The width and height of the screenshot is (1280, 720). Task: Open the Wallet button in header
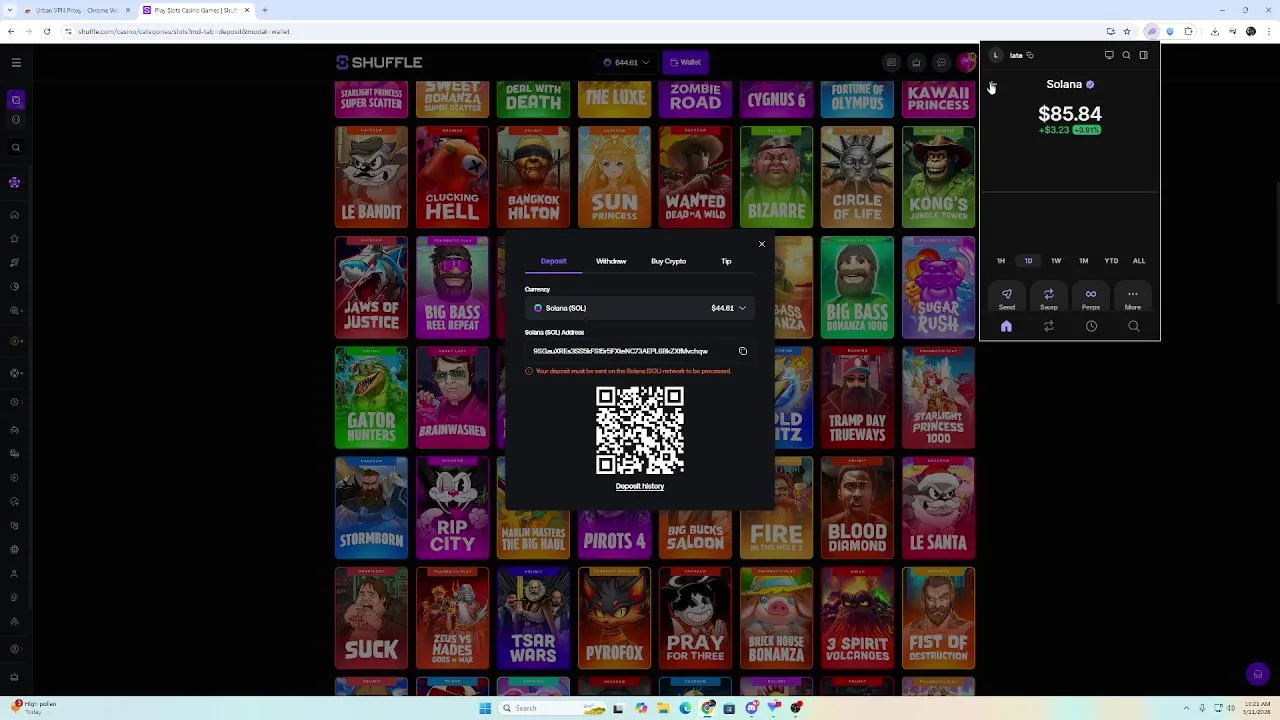(x=686, y=62)
